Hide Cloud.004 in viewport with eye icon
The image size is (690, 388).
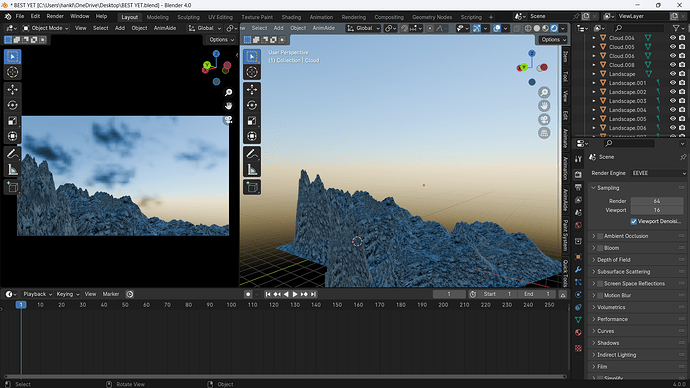pos(672,38)
